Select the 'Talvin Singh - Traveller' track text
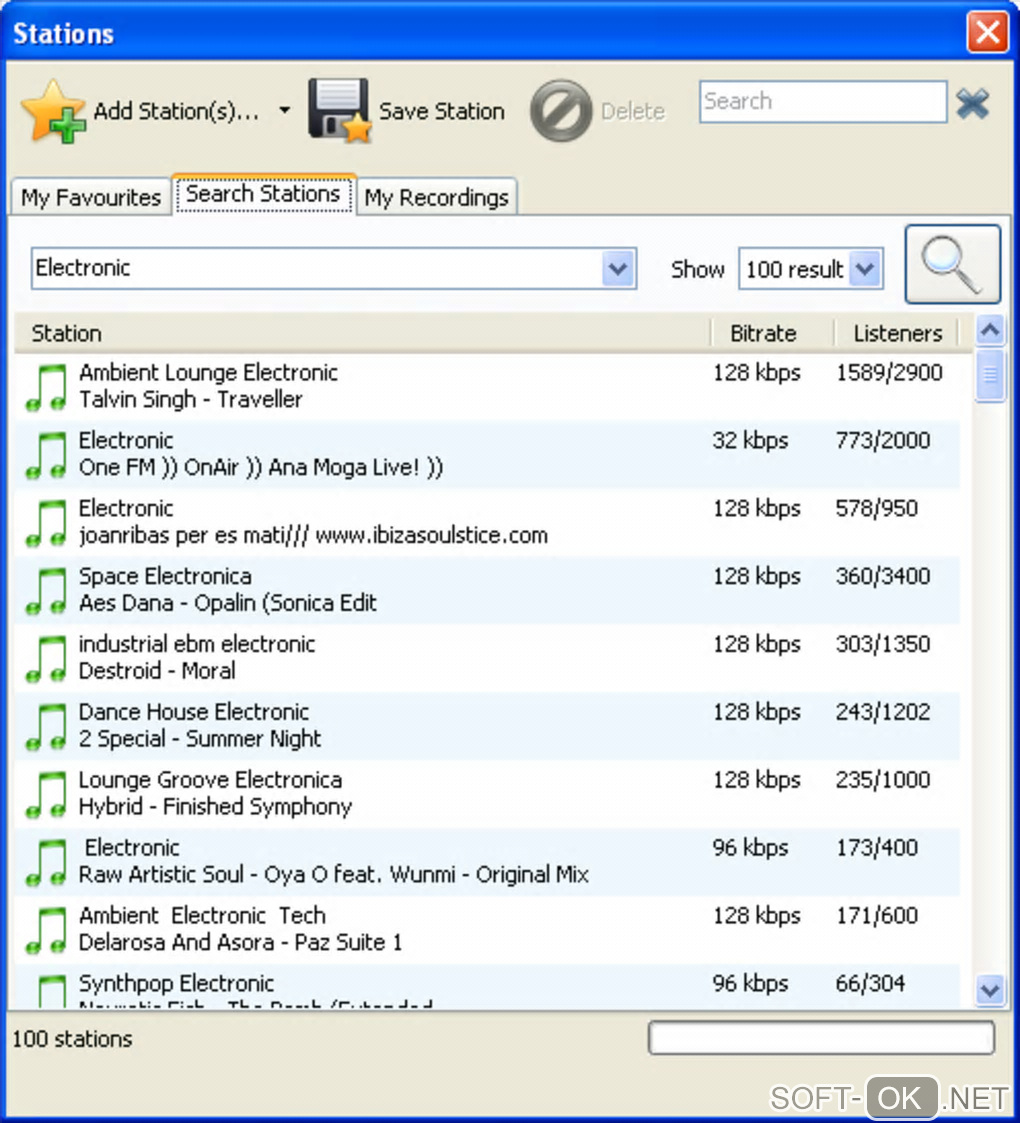The width and height of the screenshot is (1020, 1123). tap(191, 399)
